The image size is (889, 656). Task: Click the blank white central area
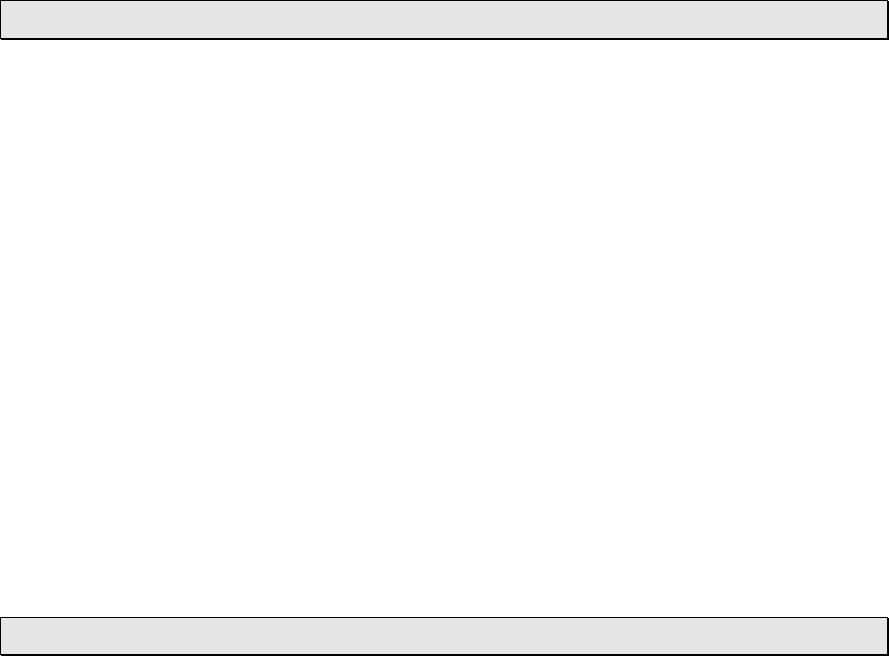(x=444, y=328)
